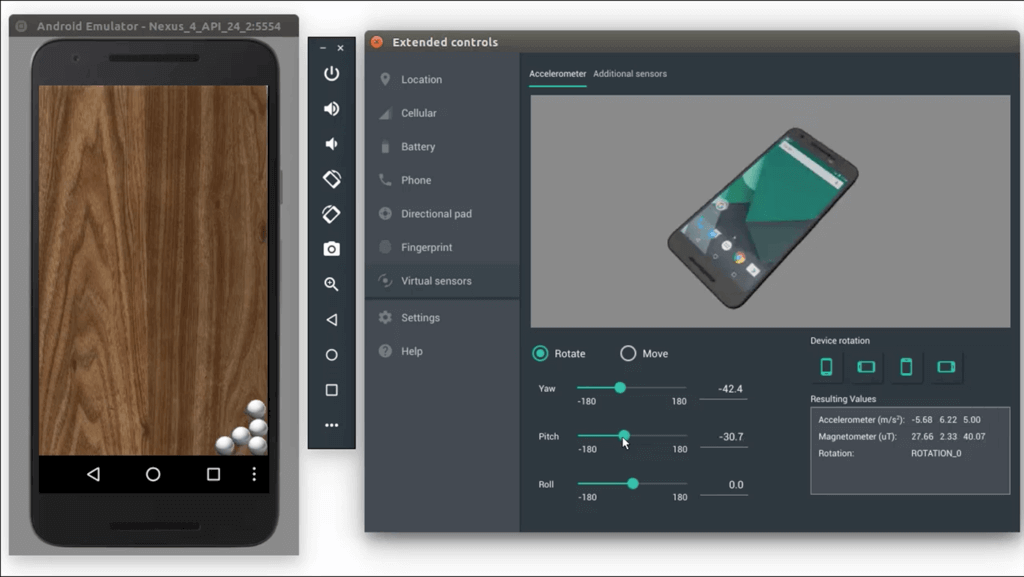Screen dimensions: 1024x577
Task: Select the Accelerometer tab
Action: pos(558,73)
